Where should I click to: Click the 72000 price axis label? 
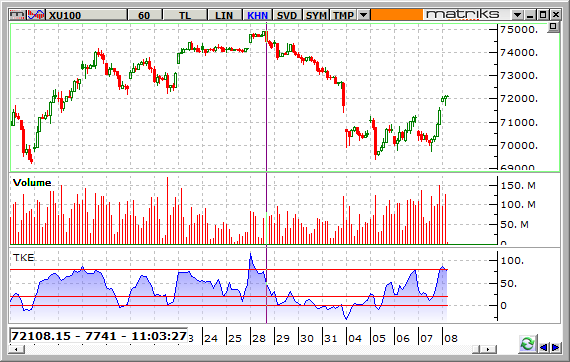[x=519, y=98]
